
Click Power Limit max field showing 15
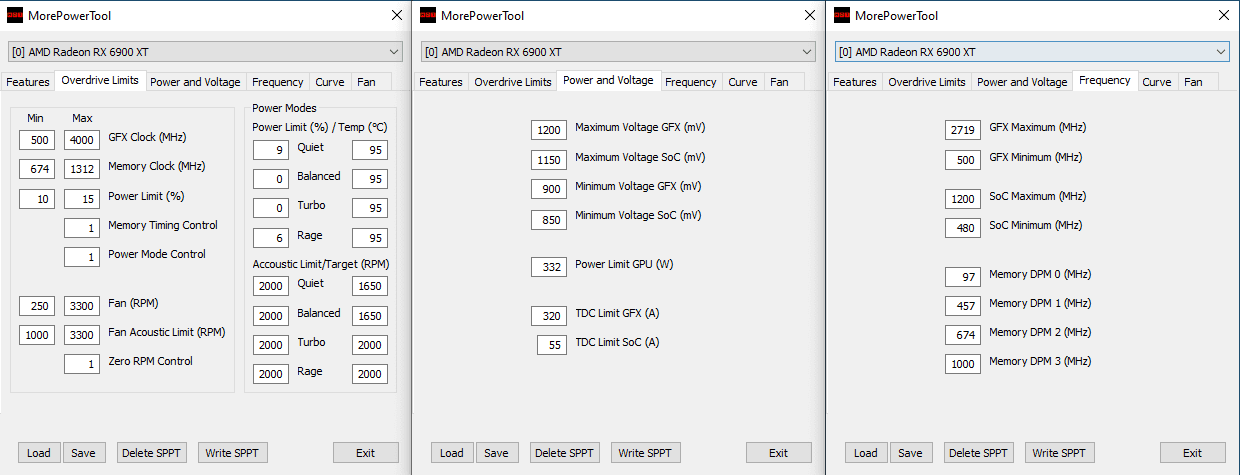click(x=82, y=198)
